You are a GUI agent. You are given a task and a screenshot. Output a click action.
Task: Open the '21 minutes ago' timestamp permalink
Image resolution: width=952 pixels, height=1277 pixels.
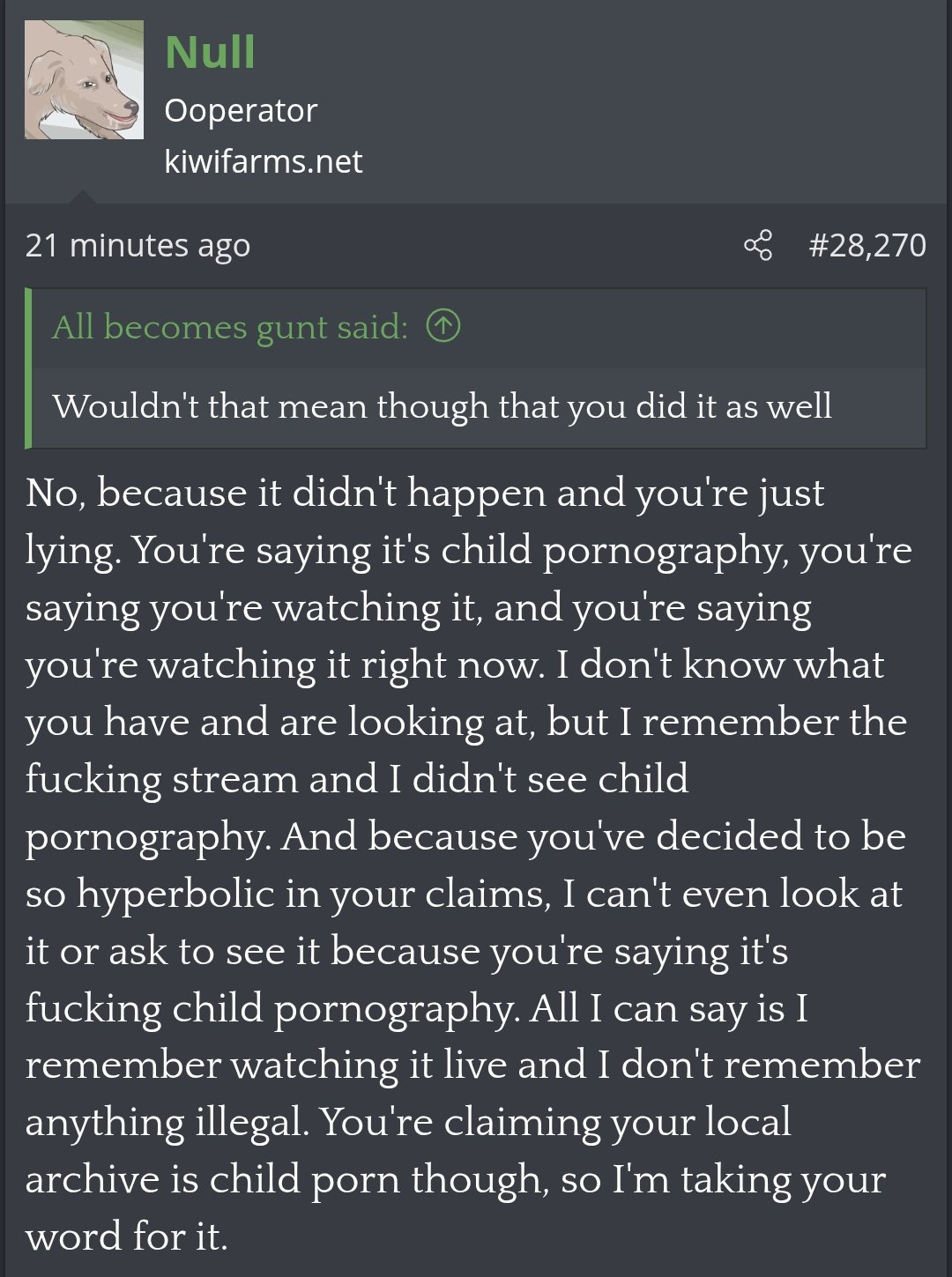[x=138, y=245]
